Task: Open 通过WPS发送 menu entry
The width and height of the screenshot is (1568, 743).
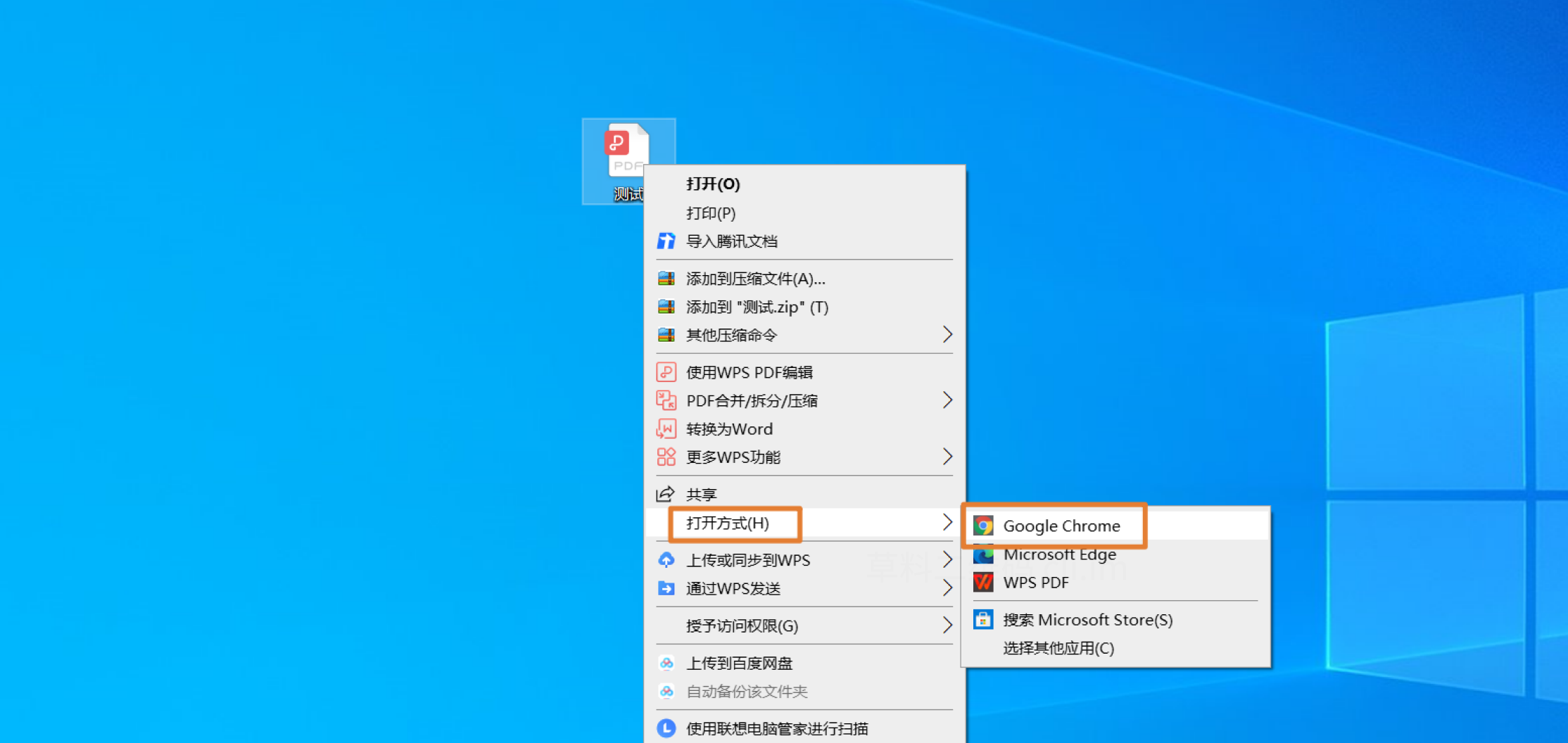Action: [x=804, y=588]
